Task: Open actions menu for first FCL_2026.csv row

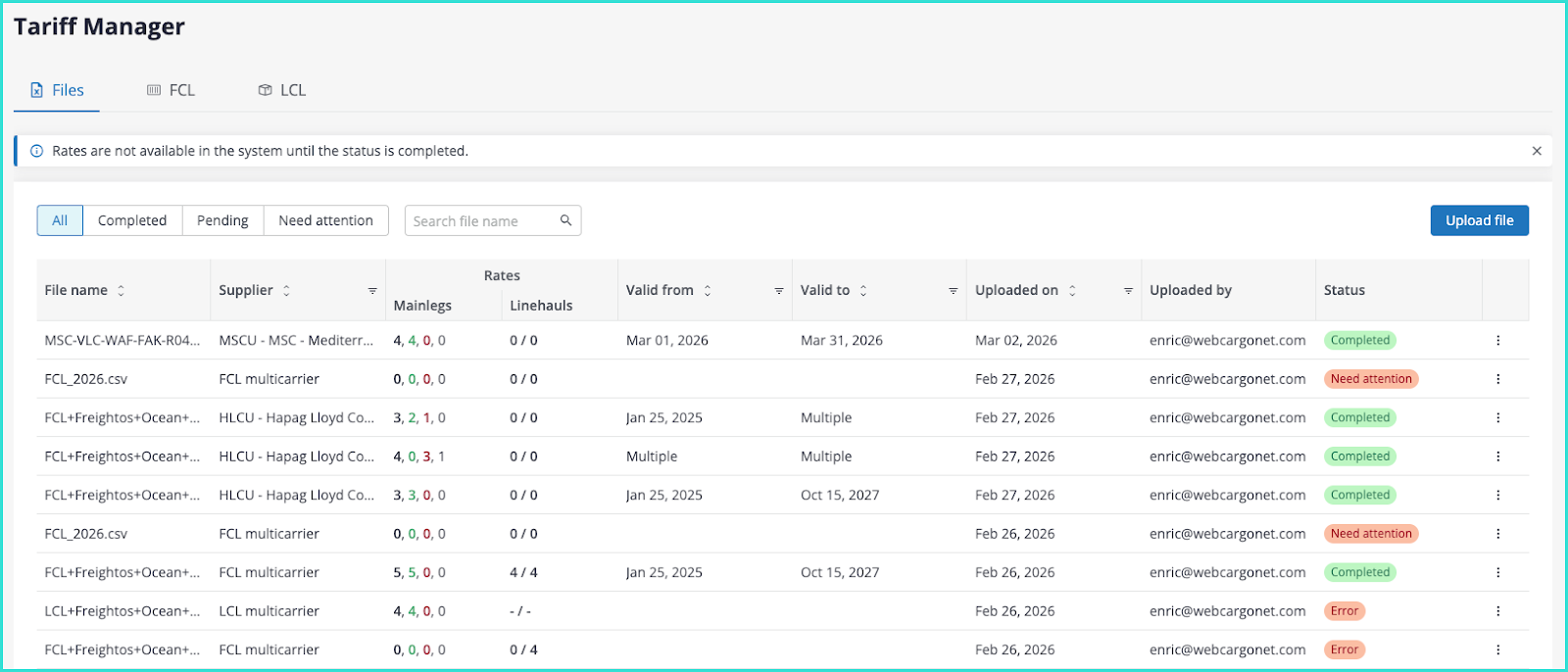Action: point(1497,379)
